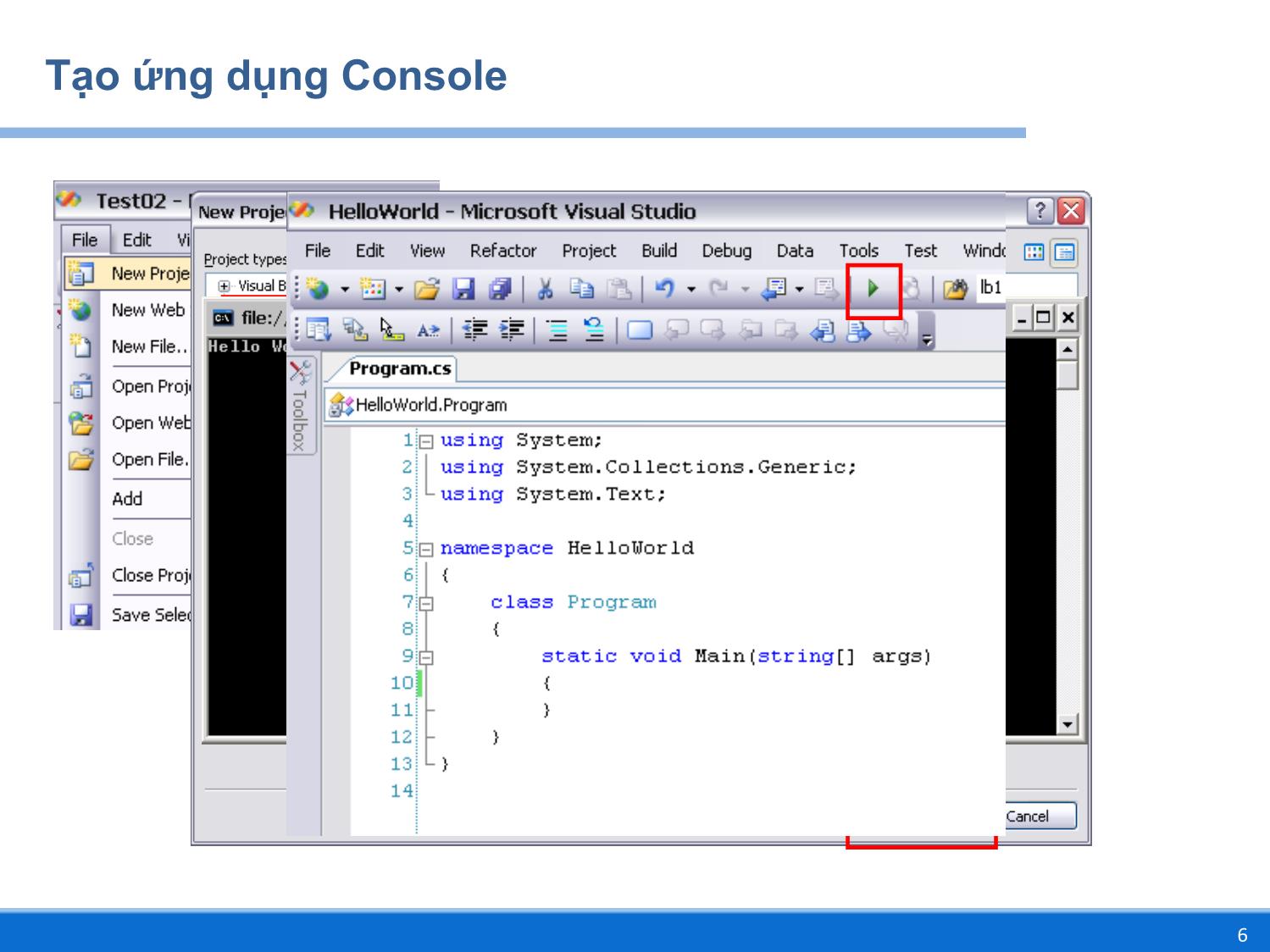Viewport: 1270px width, 952px height.
Task: Choose Add entry in Test02 File menu
Action: coord(127,499)
